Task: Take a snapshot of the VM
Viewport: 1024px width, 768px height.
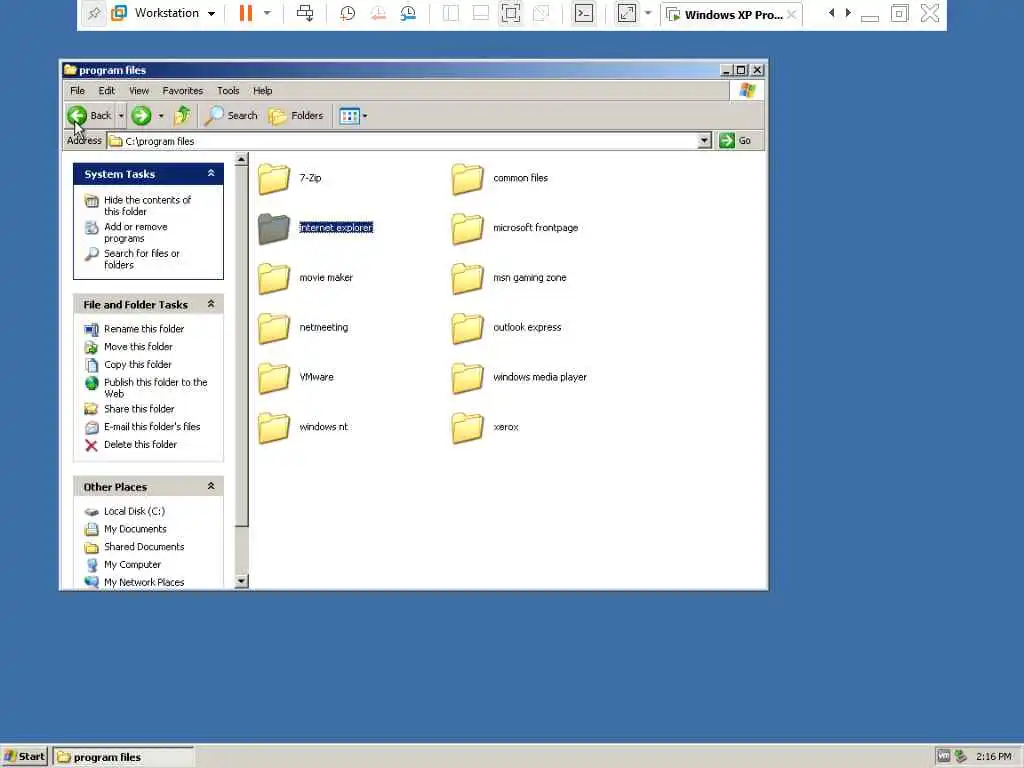Action: [x=347, y=13]
